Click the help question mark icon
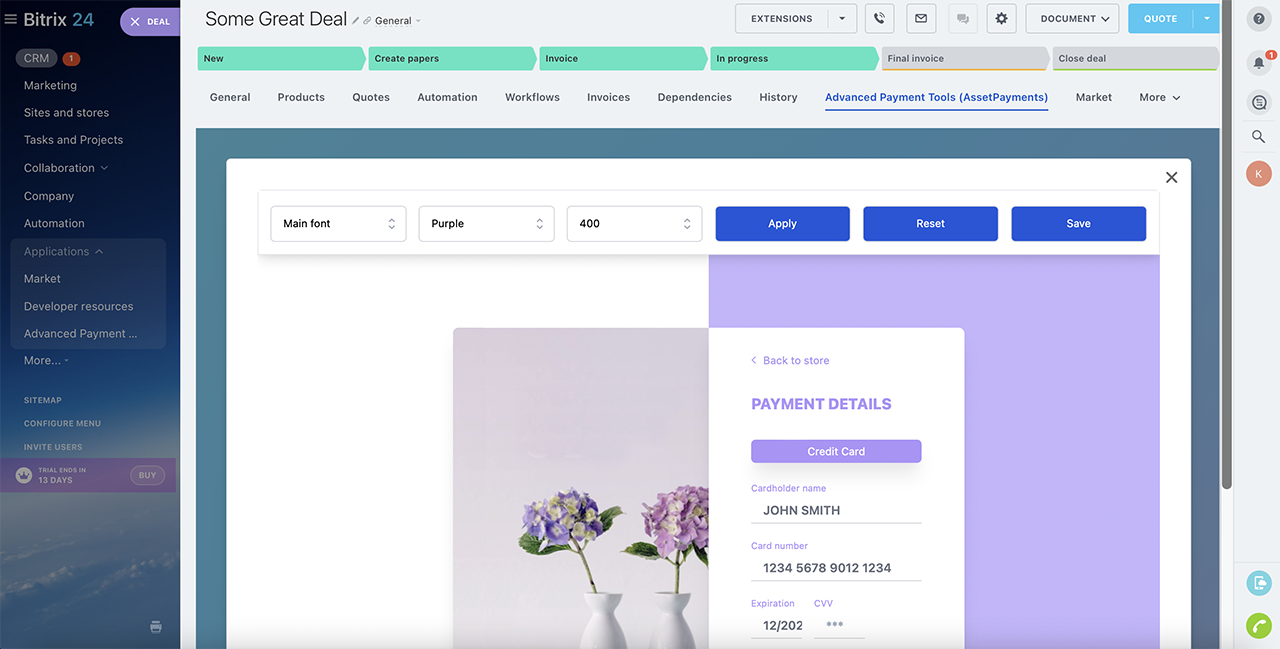This screenshot has height=649, width=1280. 1259,18
